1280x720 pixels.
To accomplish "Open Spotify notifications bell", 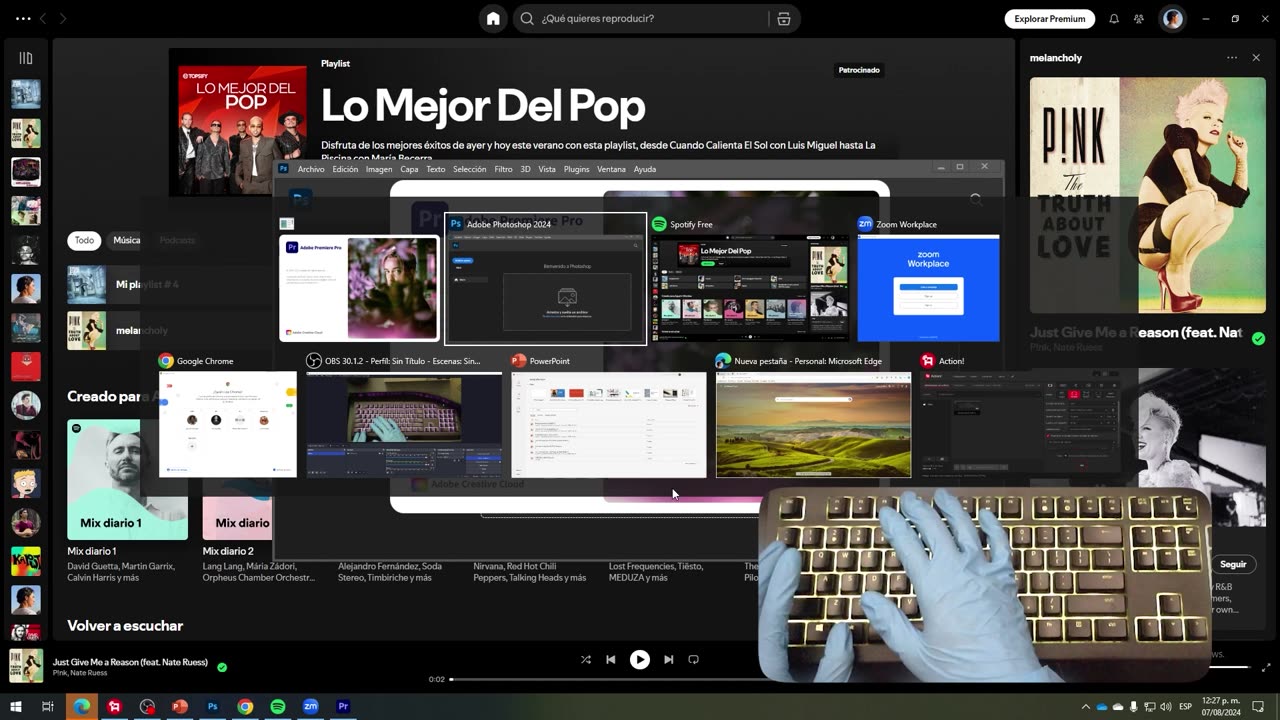I will [1114, 18].
